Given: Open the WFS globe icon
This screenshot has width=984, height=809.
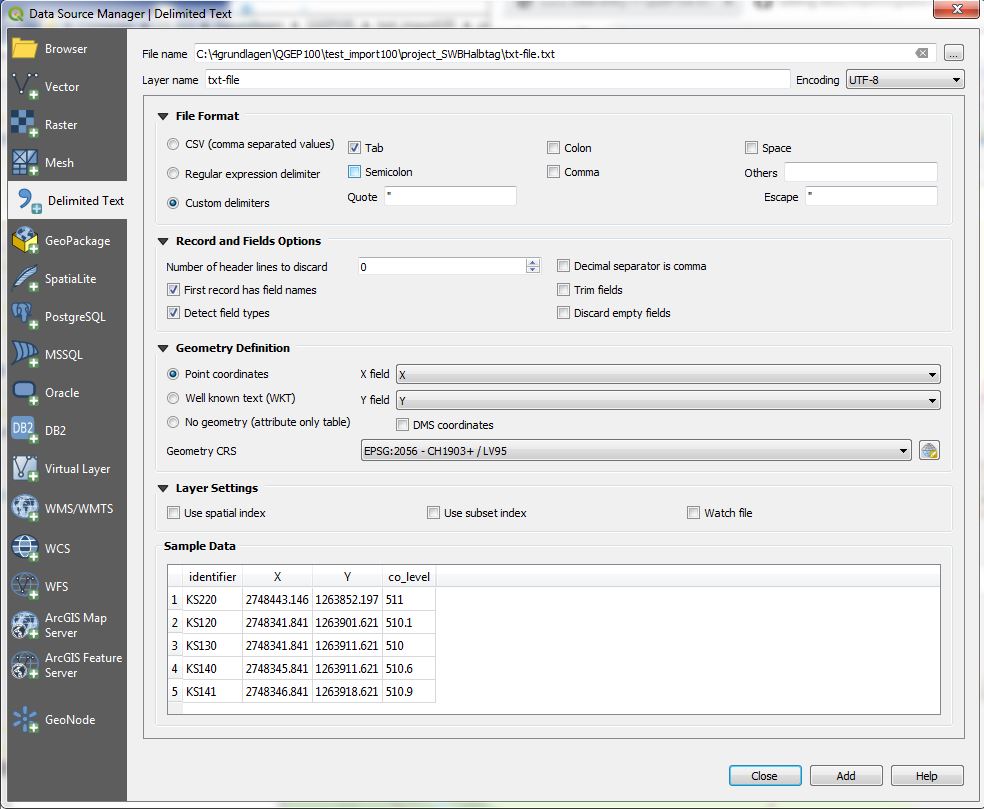Looking at the screenshot, I should pos(24,586).
